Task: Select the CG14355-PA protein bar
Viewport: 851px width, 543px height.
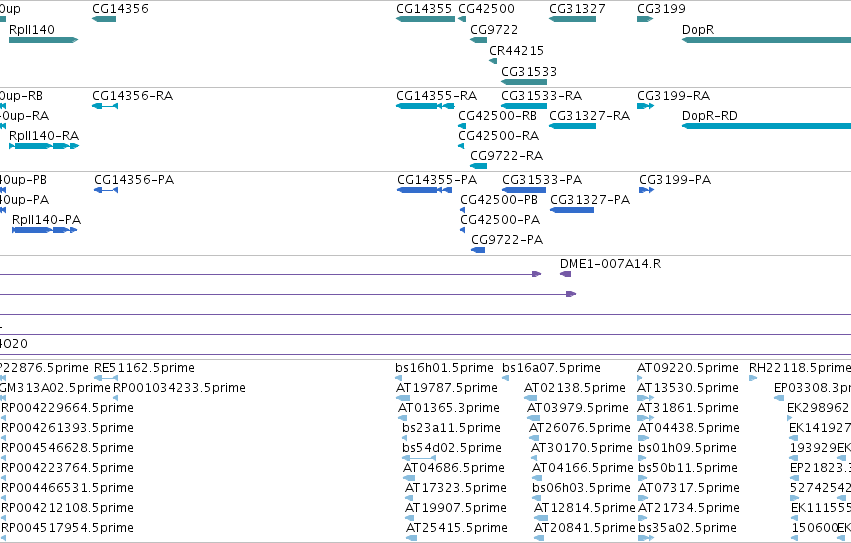Action: [x=424, y=190]
